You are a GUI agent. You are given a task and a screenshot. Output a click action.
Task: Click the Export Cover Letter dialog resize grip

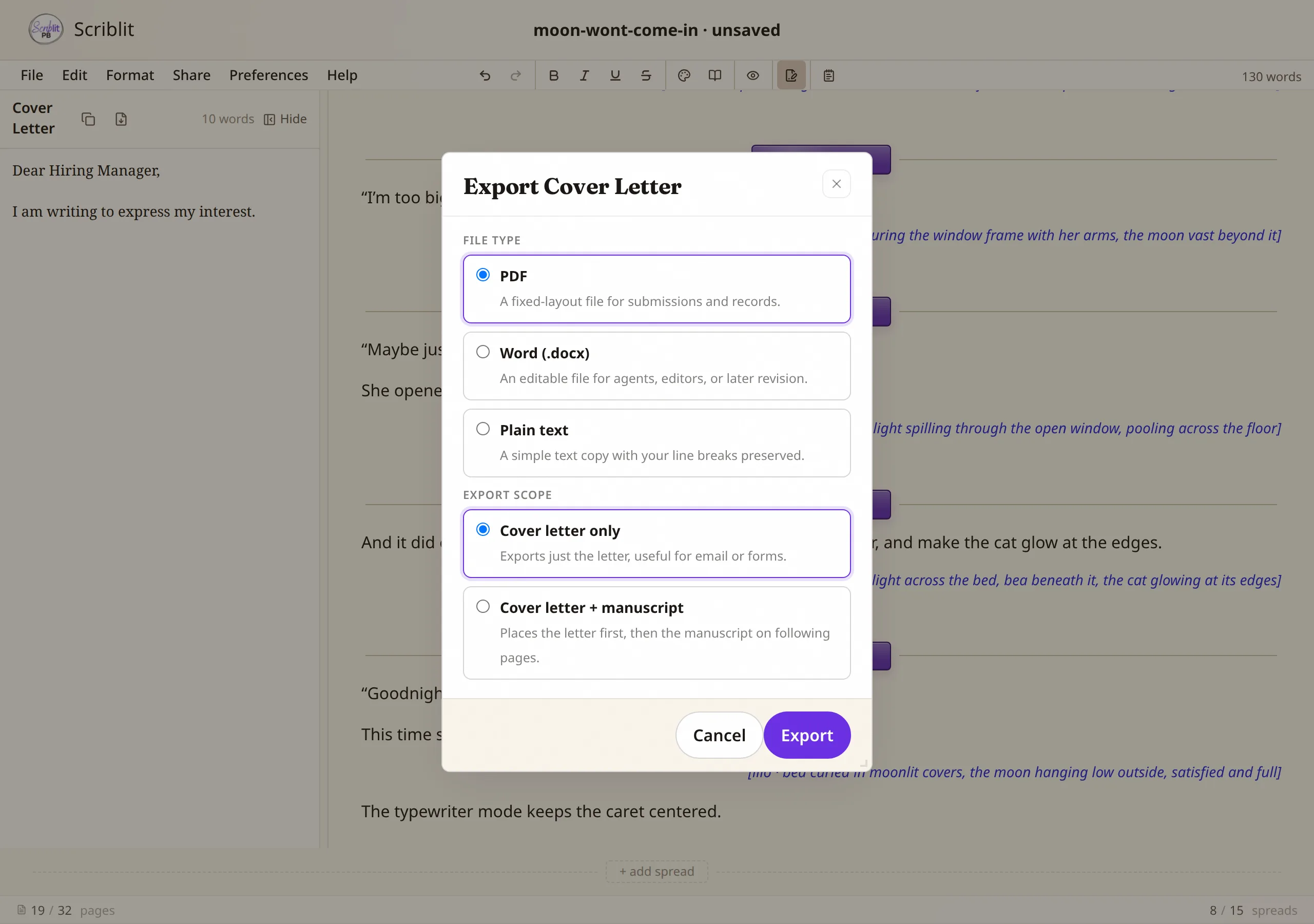tap(864, 763)
